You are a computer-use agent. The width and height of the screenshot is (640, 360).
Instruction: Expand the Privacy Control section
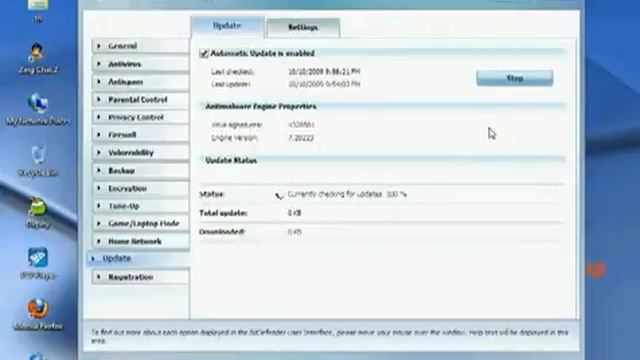141,117
